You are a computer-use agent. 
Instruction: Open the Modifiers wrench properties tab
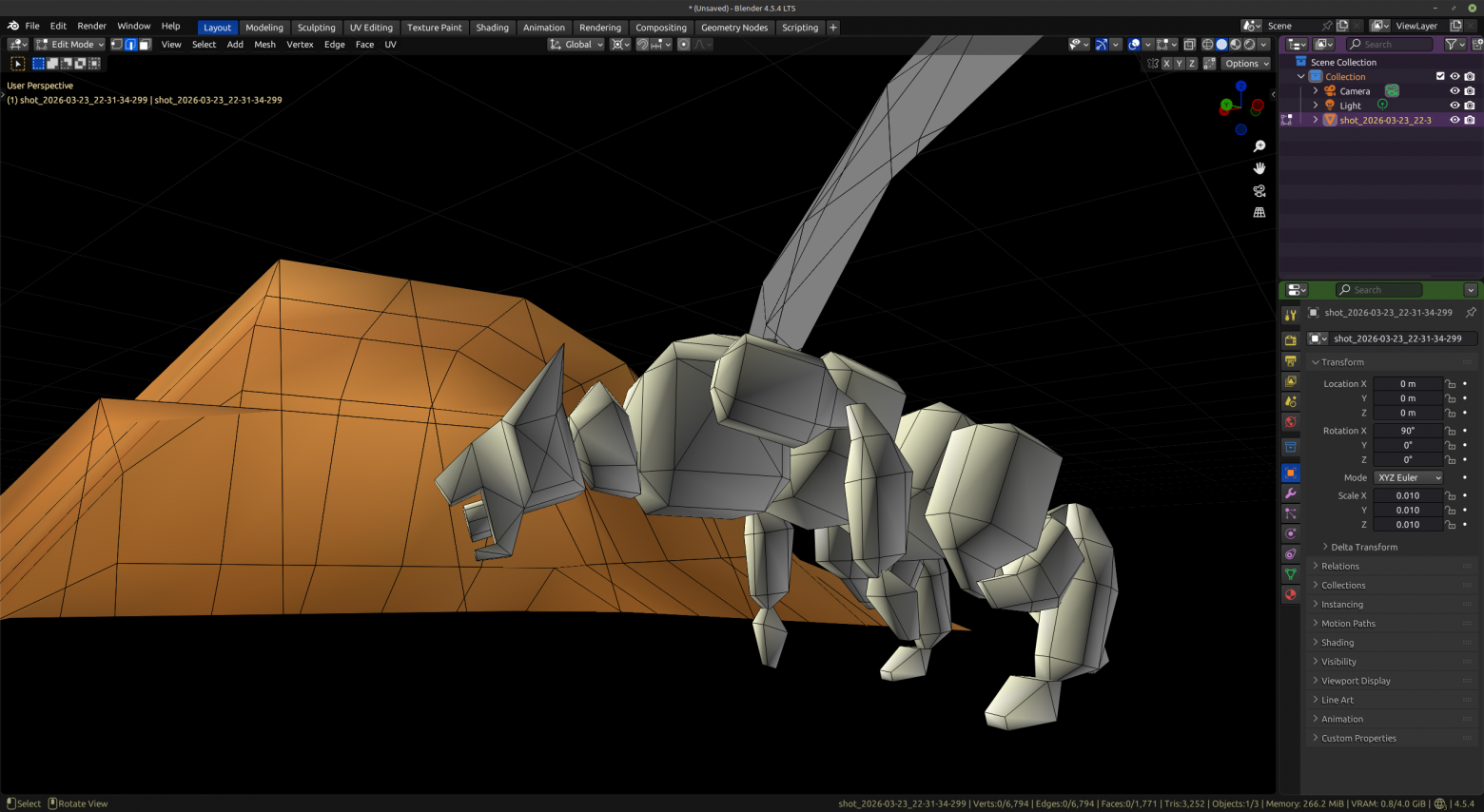pos(1291,493)
